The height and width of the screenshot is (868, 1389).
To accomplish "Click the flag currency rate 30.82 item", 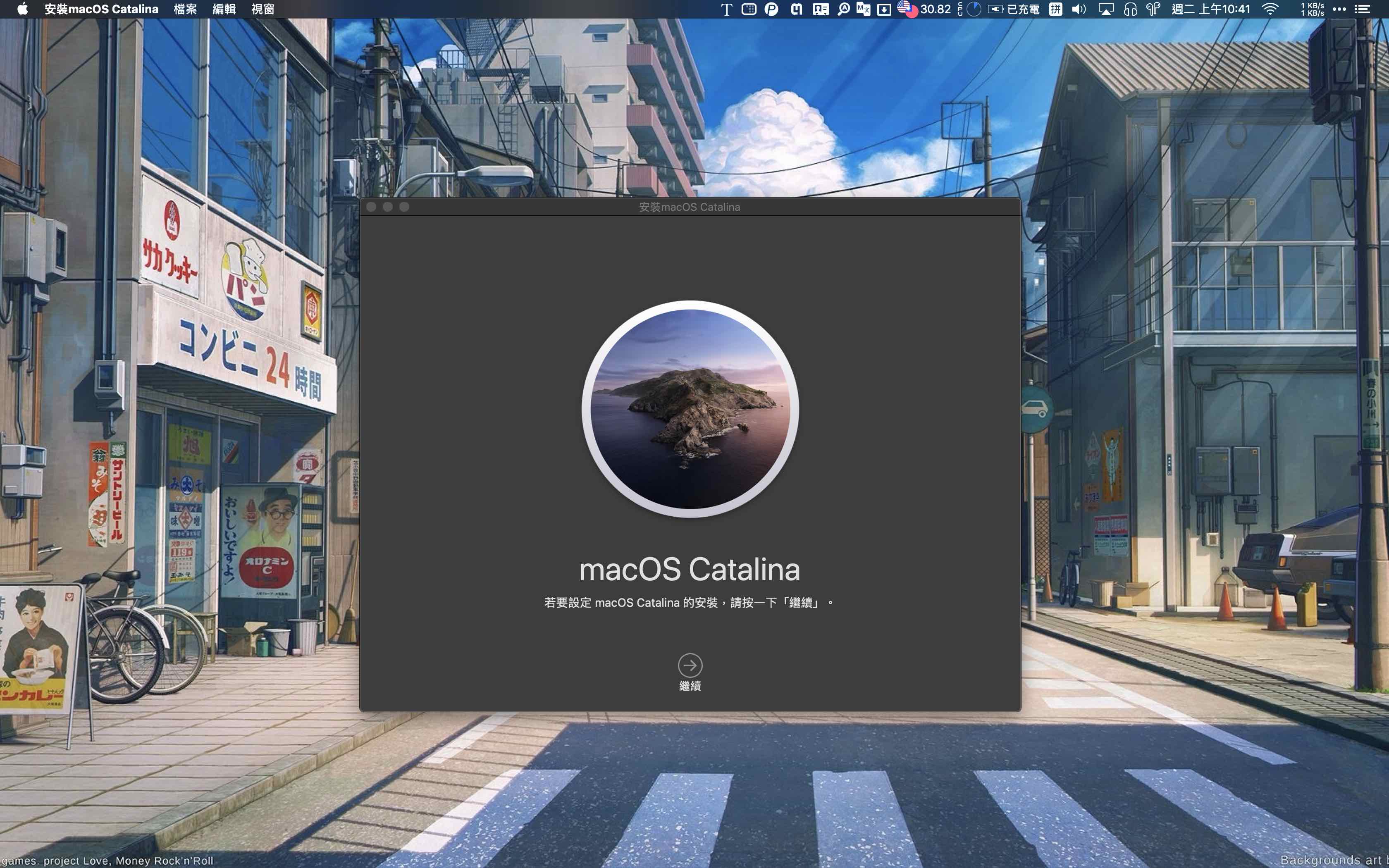I will pos(924,9).
